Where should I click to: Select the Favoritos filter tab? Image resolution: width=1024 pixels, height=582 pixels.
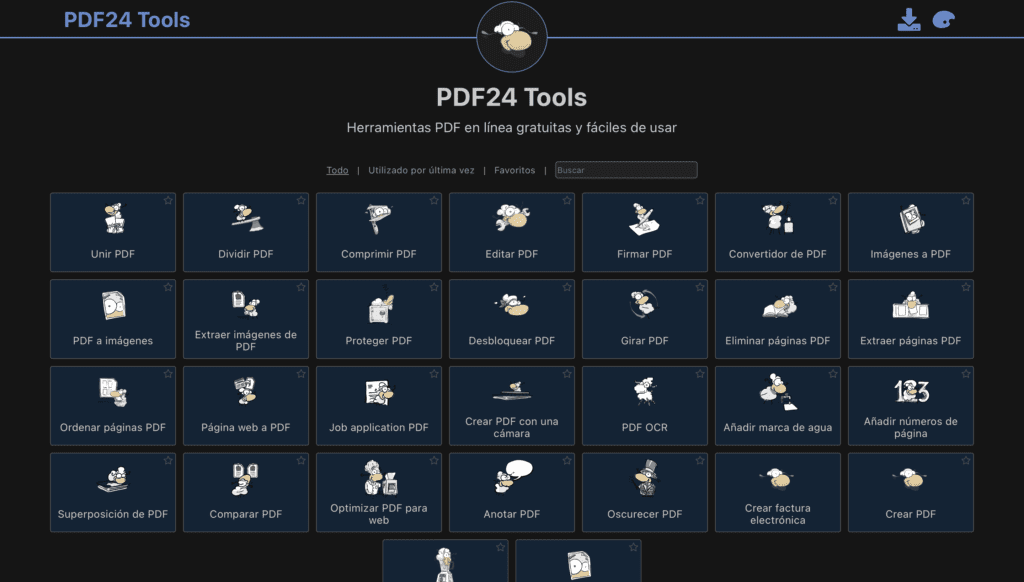pos(515,170)
